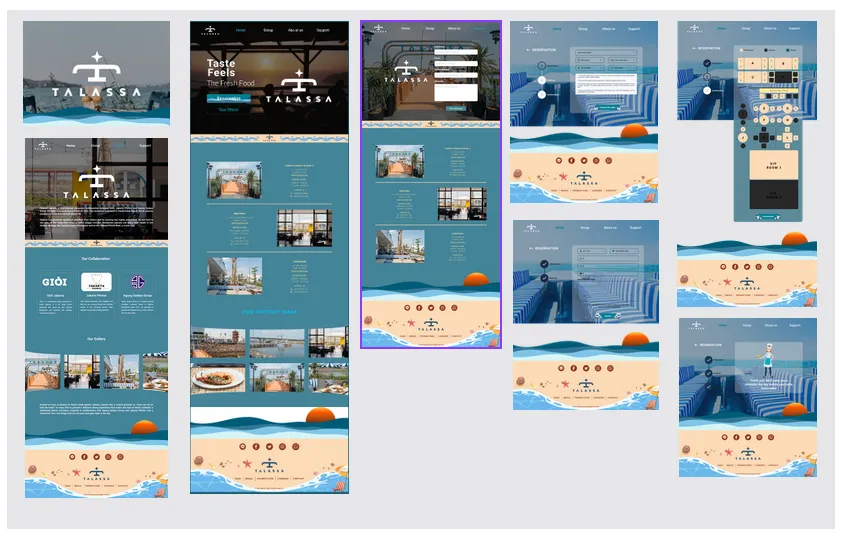Click the Jakarta Phinisi collaboration logo
Screen dimensions: 844x539
point(96,282)
